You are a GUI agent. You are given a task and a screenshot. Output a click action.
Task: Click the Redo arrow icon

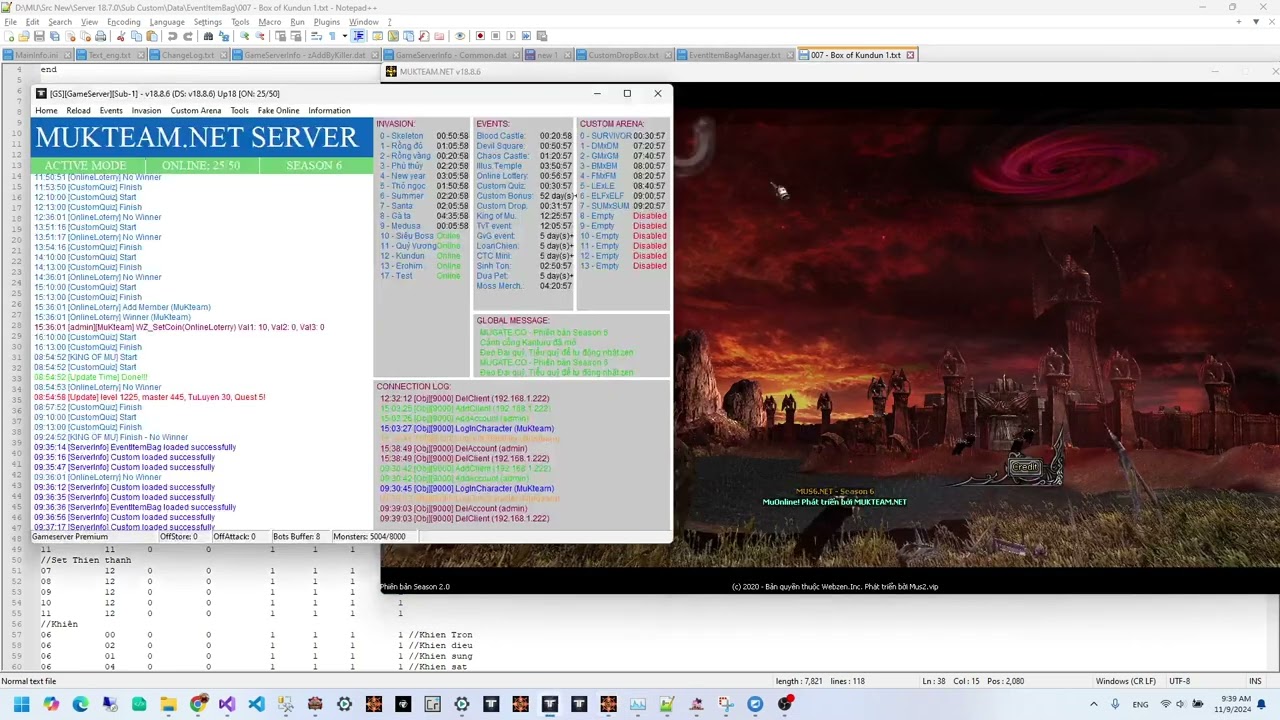187,36
